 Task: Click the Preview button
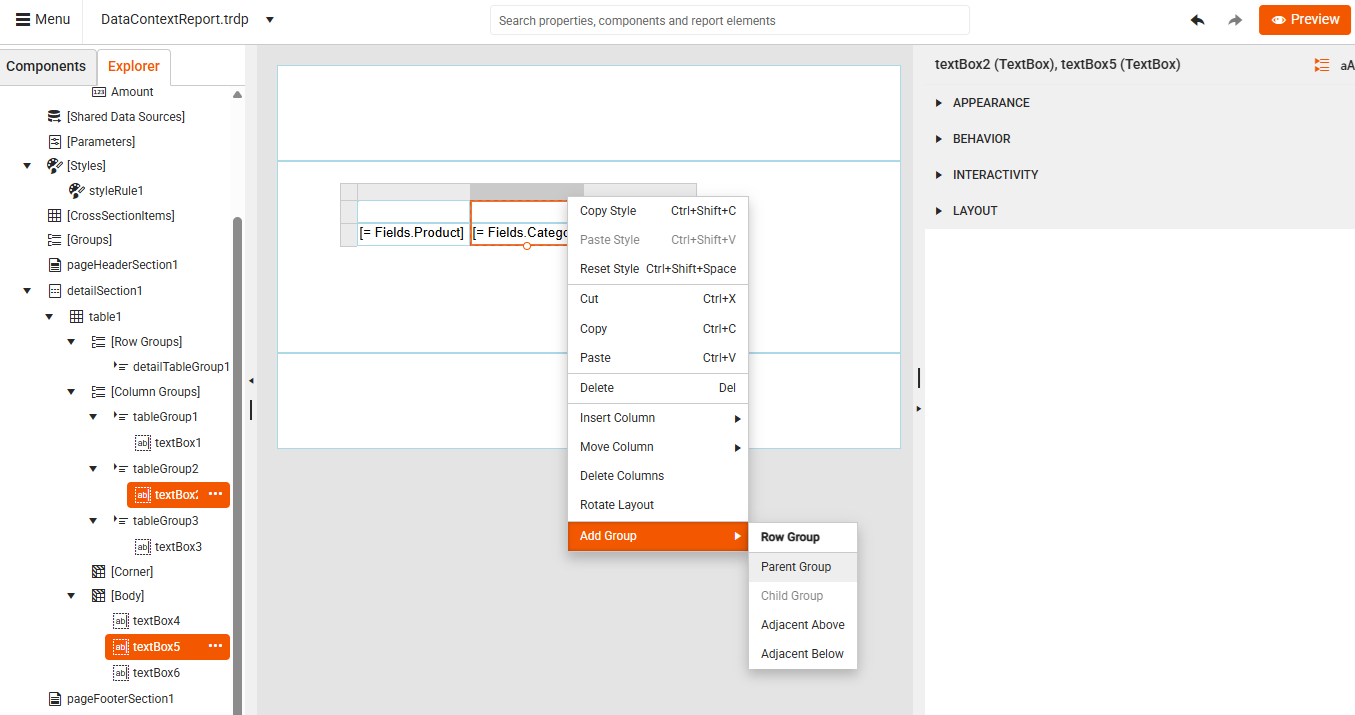point(1304,19)
